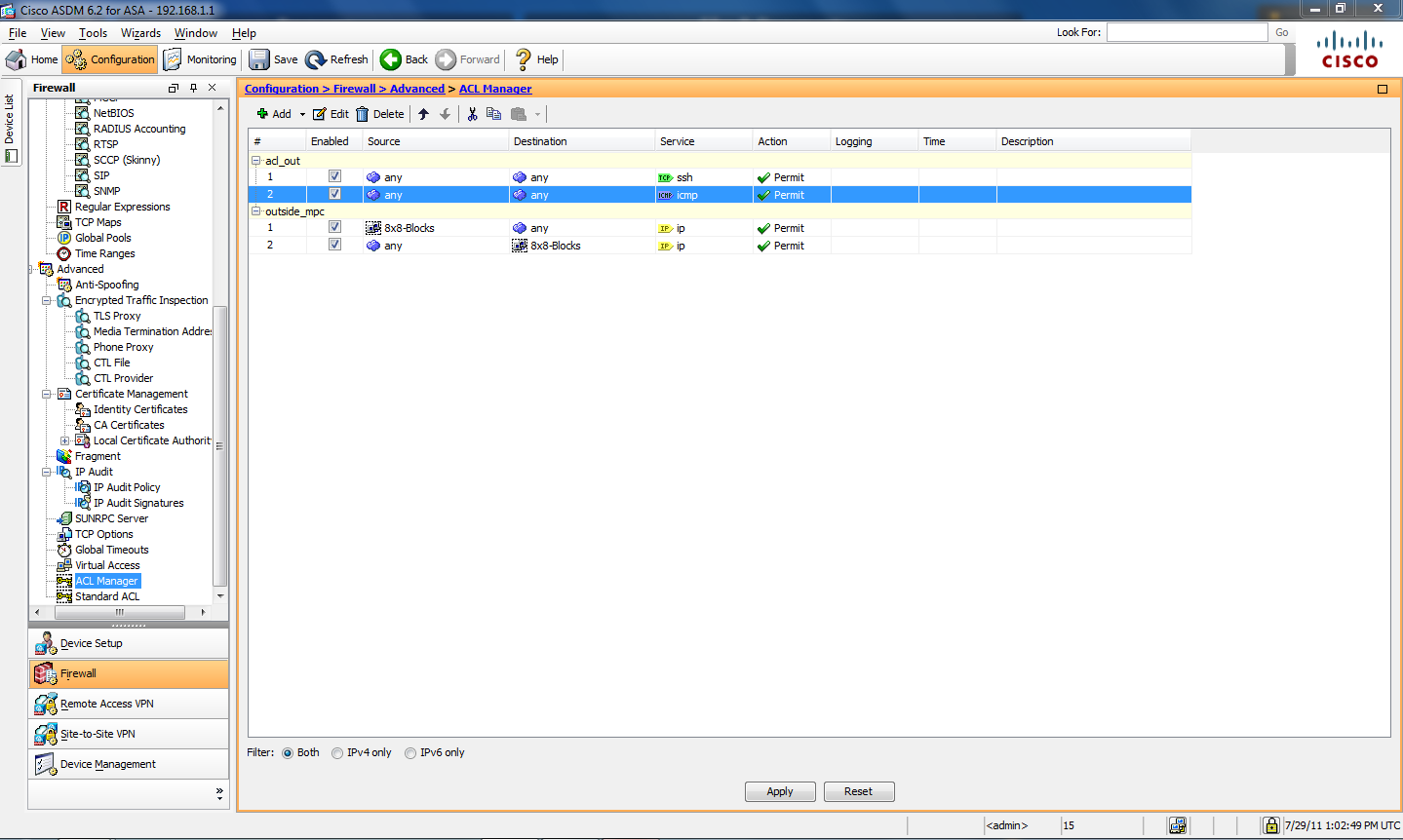Select the Firewall section button
This screenshot has width=1403, height=840.
click(x=129, y=673)
